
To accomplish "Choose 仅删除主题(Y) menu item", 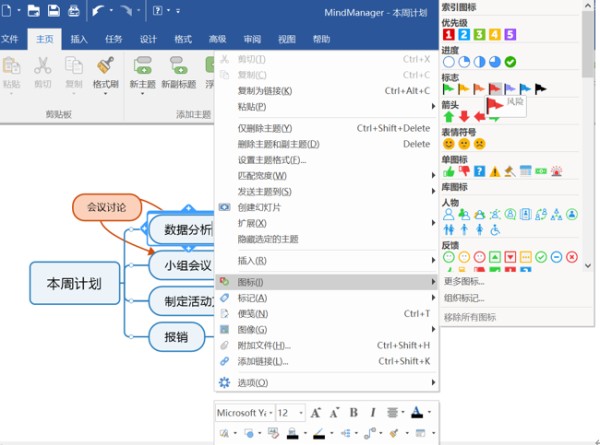I will click(326, 128).
